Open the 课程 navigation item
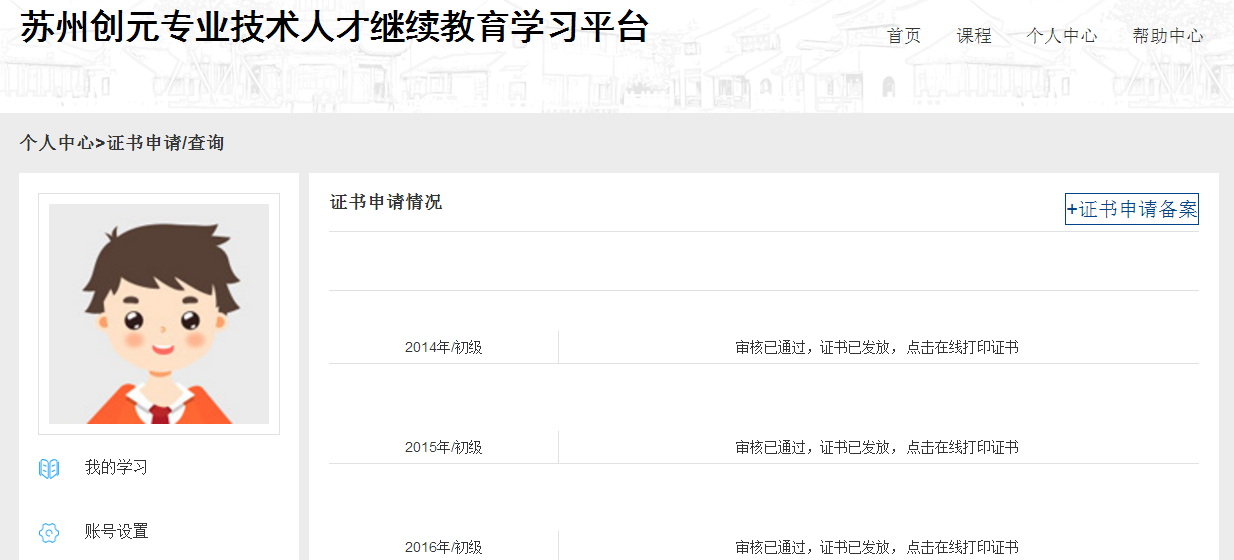1234x560 pixels. click(974, 36)
